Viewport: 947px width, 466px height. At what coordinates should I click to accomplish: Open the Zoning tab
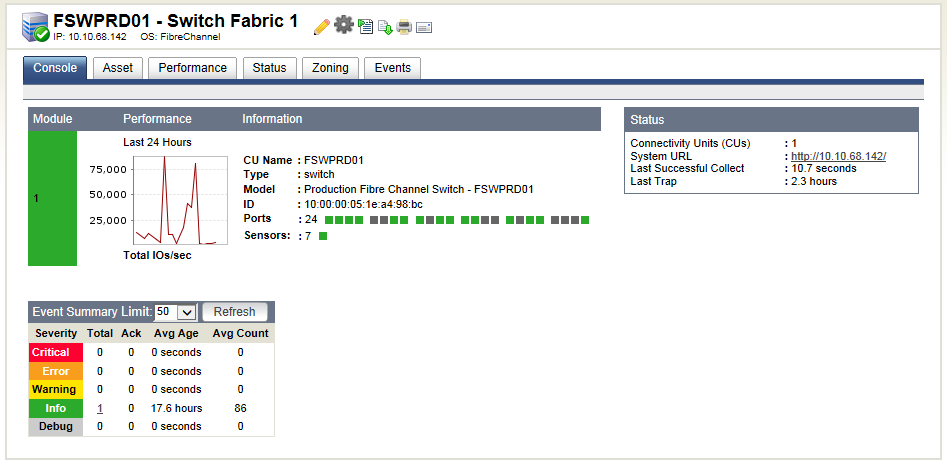(x=330, y=68)
